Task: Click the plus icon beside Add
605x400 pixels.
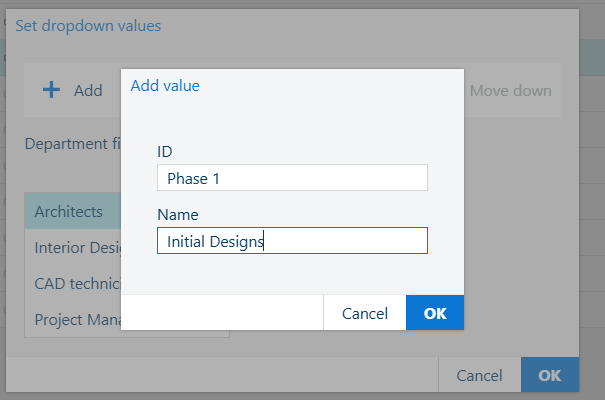Action: [51, 90]
